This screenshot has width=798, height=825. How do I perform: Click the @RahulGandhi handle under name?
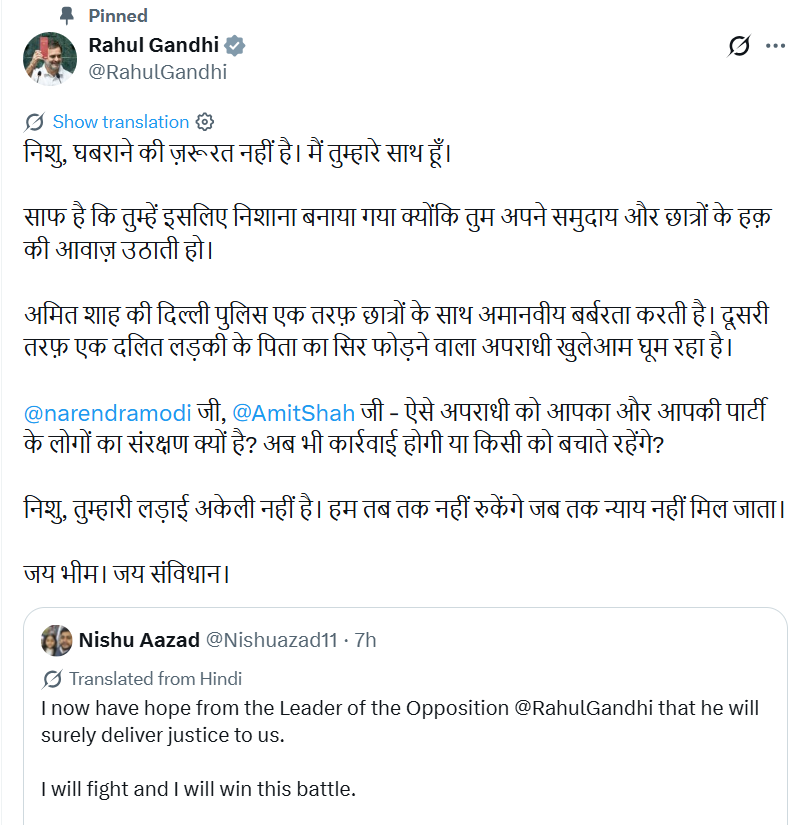point(158,72)
